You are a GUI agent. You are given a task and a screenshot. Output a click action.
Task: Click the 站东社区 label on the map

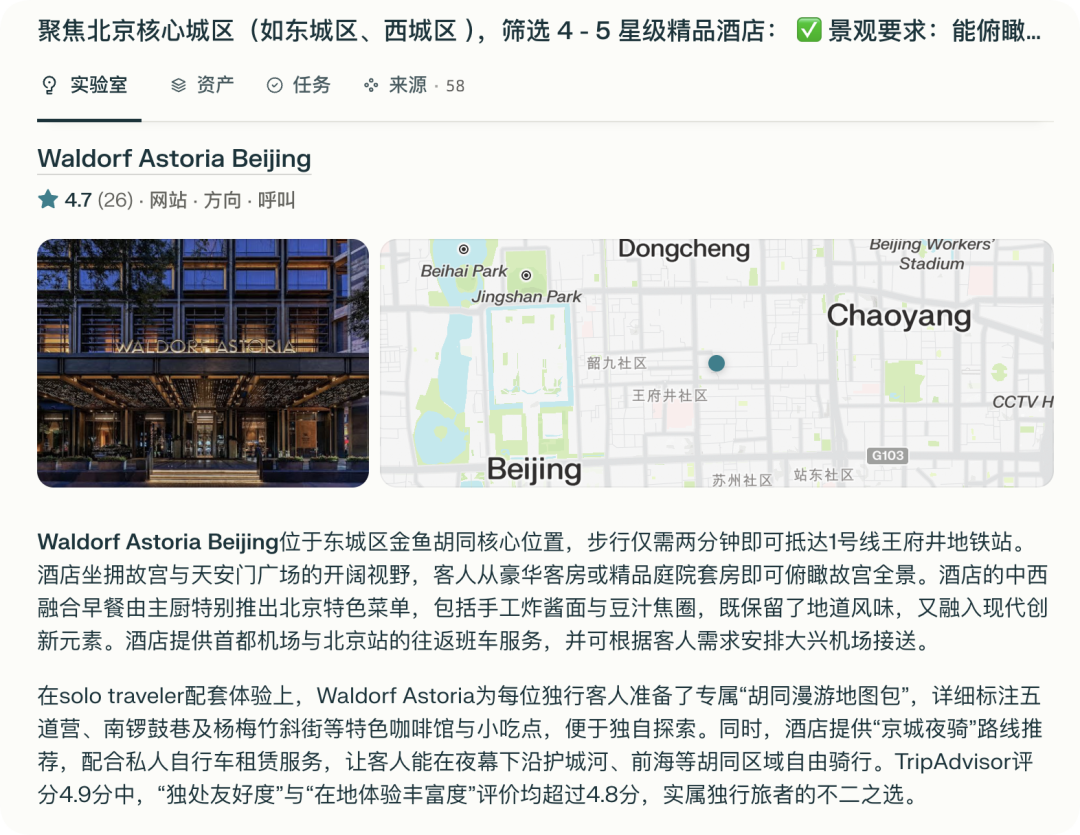[x=824, y=475]
